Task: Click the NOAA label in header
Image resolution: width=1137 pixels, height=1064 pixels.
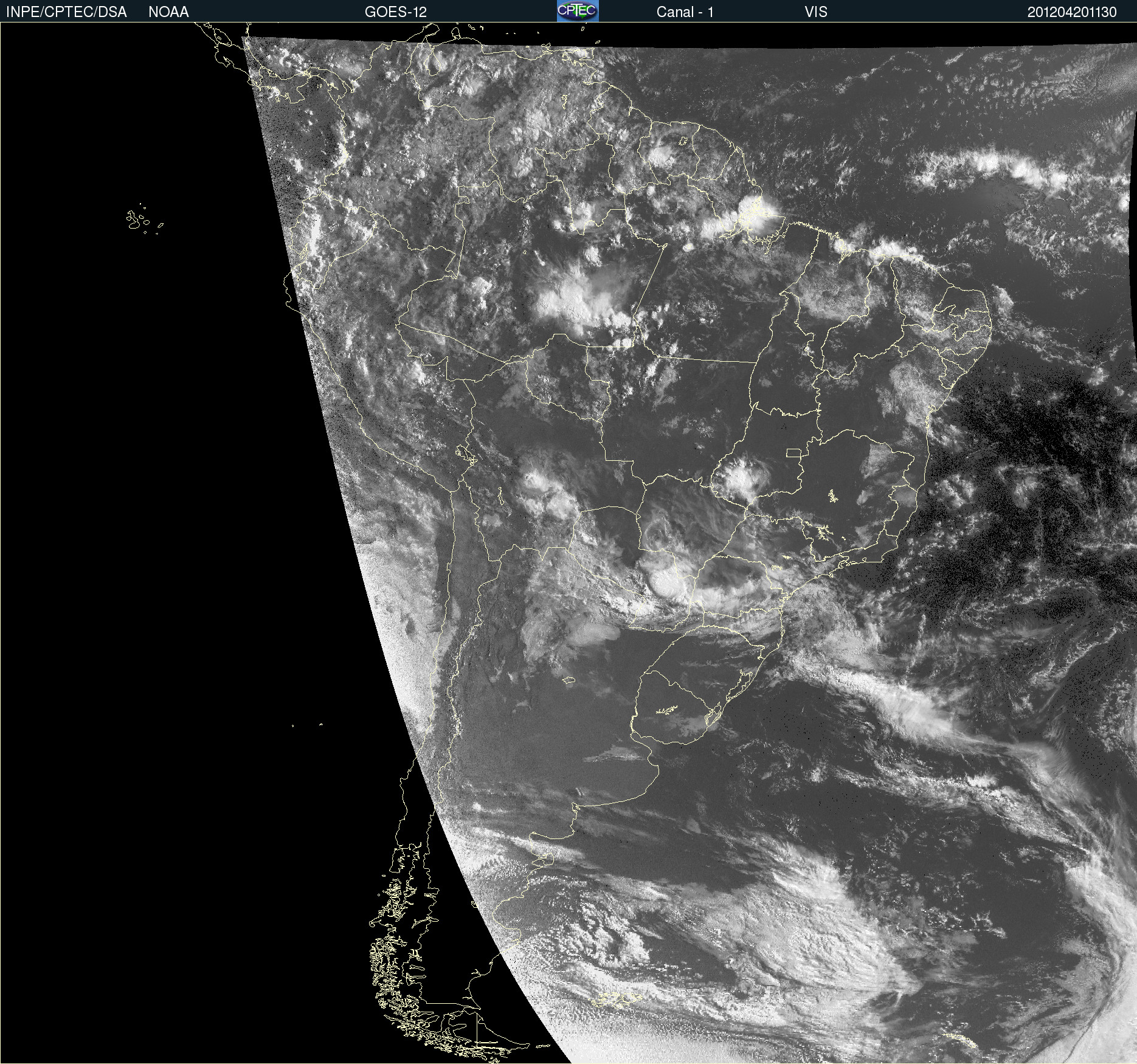Action: [x=168, y=12]
